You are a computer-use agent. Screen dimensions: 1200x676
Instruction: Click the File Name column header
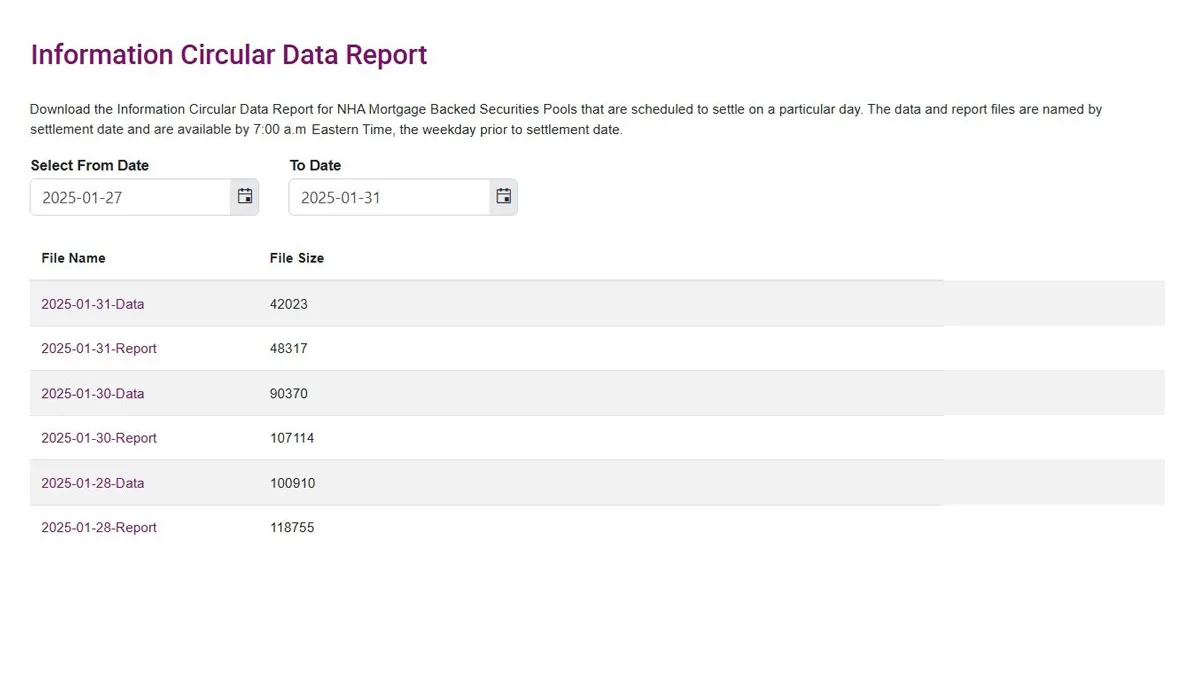73,258
